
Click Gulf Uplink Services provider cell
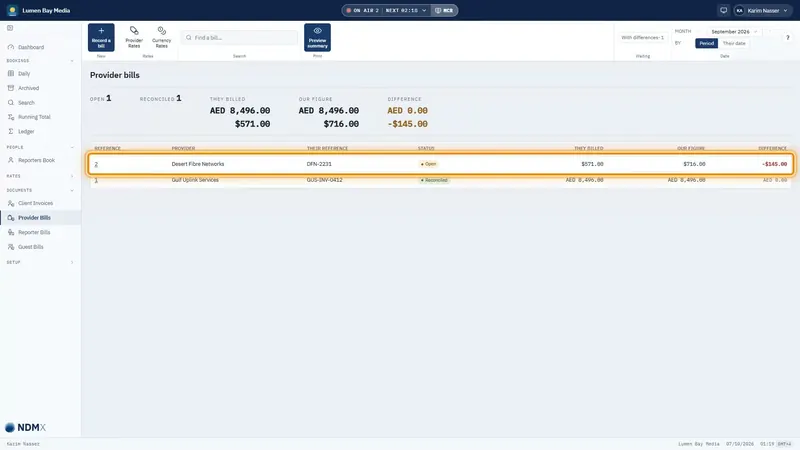(x=195, y=180)
